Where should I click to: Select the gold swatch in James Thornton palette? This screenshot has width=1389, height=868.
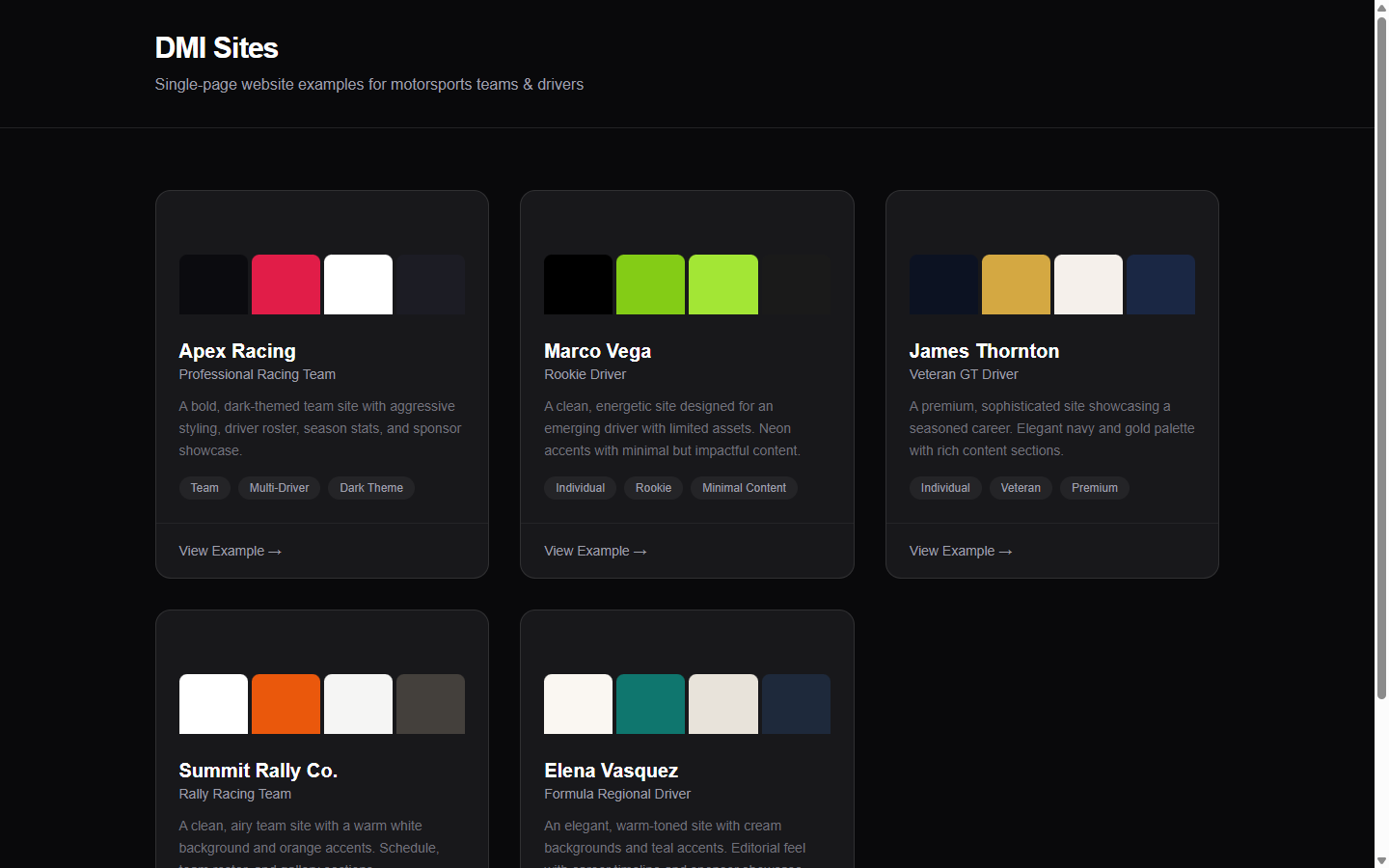pos(1016,284)
